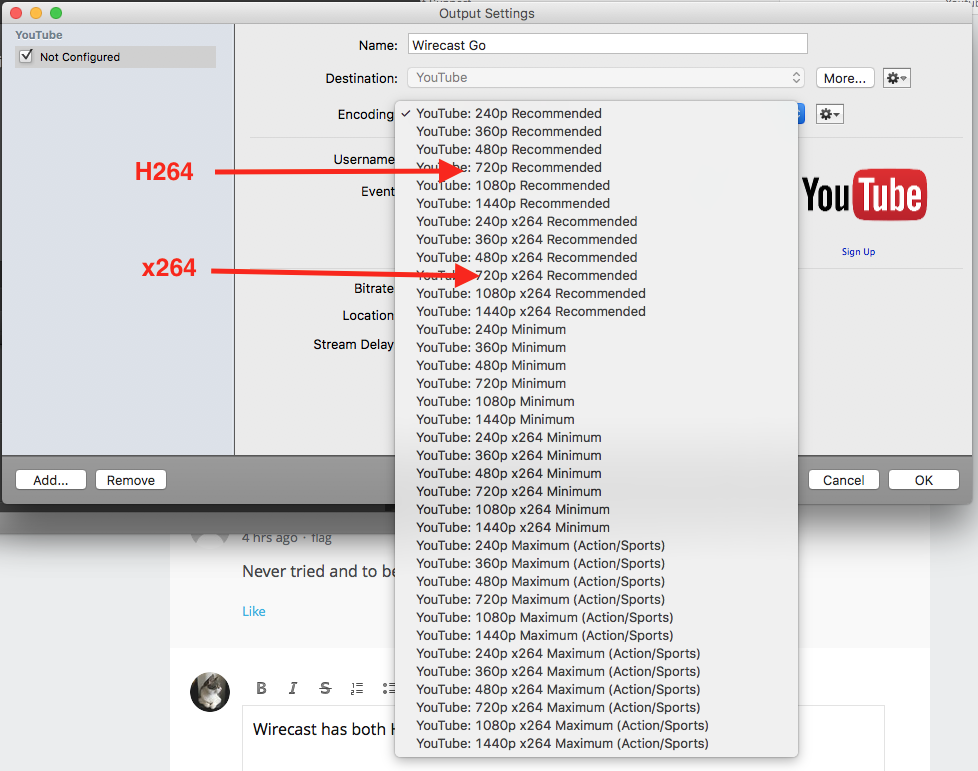Choose YouTube: 720p Maximum (Action/Sports)
Viewport: 978px width, 771px height.
coord(596,600)
